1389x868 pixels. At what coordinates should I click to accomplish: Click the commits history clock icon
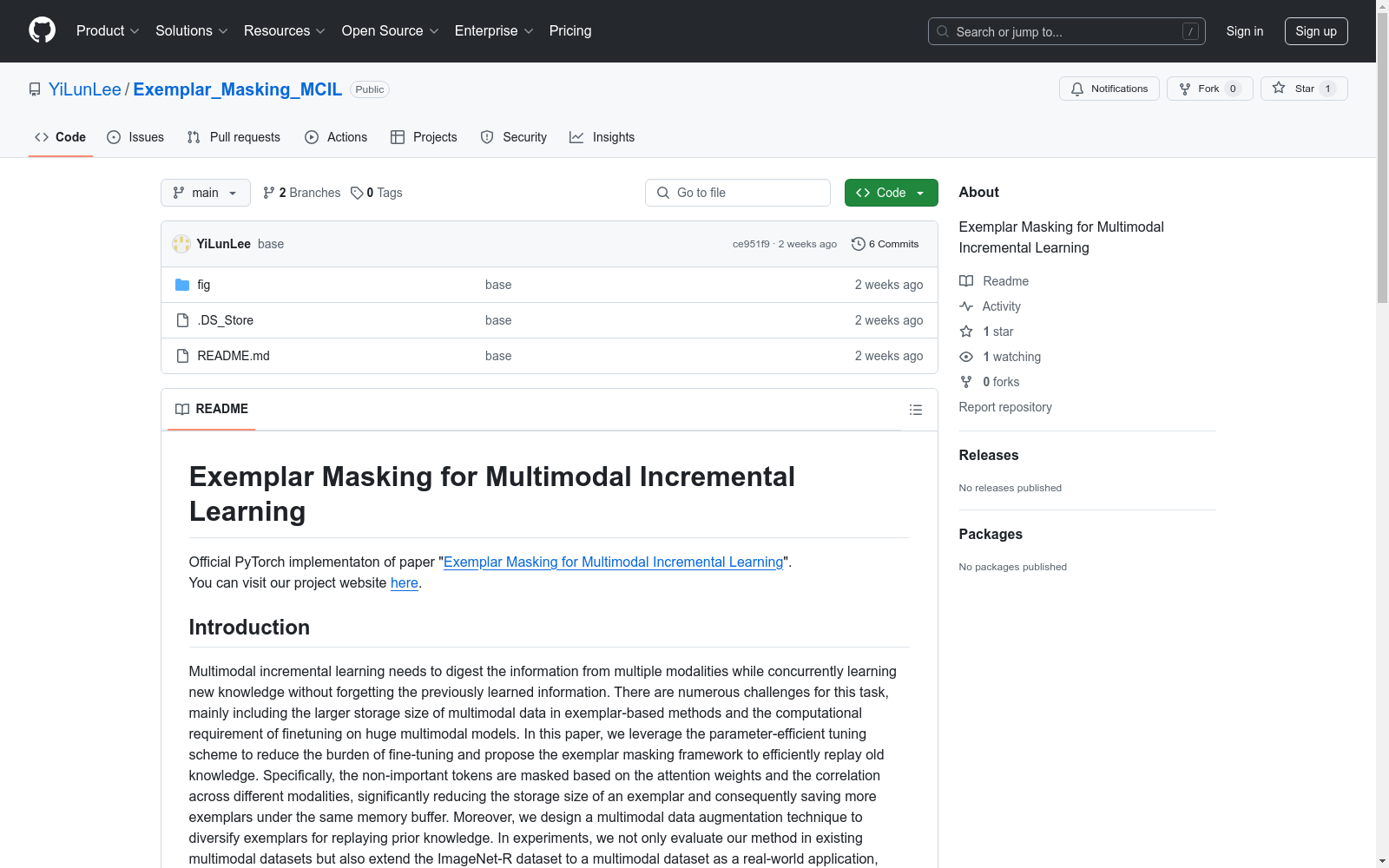coord(859,244)
